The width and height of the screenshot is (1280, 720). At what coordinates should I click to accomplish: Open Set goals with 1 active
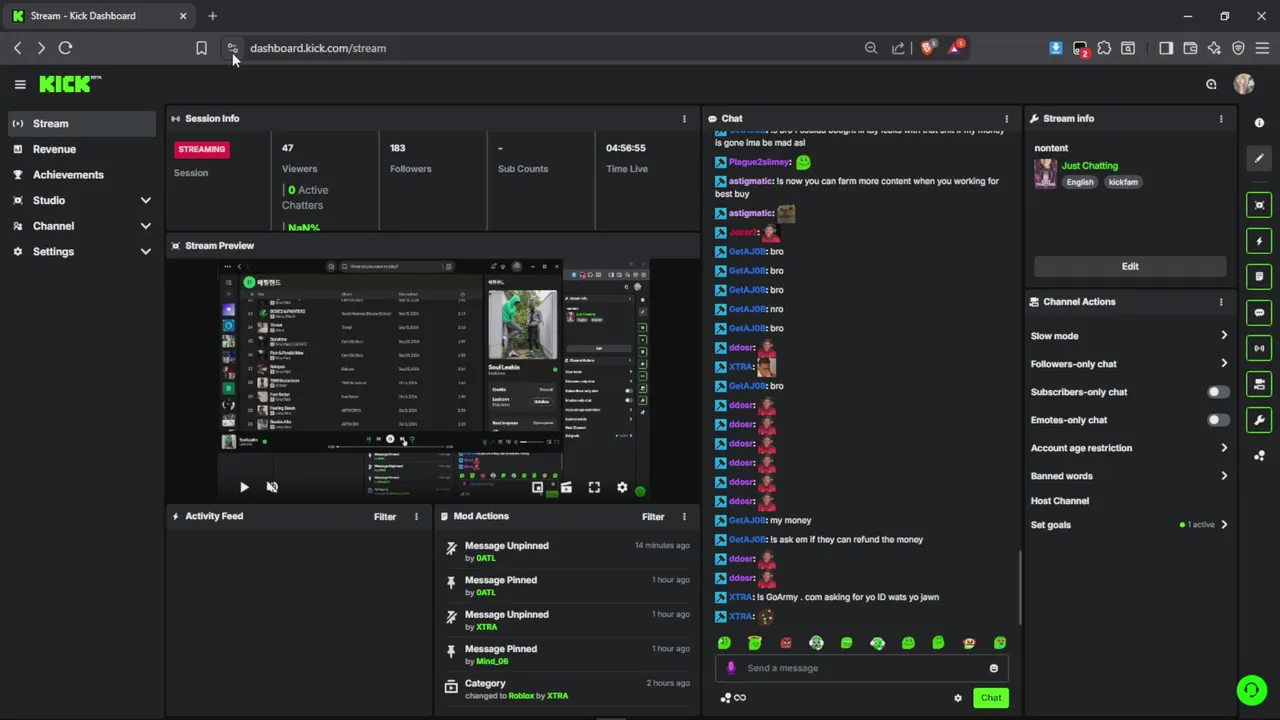point(1129,525)
